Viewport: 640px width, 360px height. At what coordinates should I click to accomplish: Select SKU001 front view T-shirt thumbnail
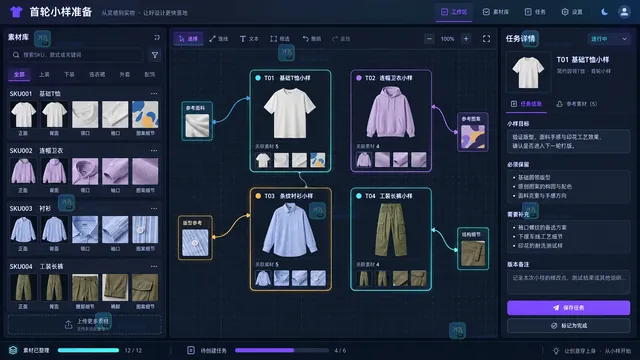[x=23, y=115]
